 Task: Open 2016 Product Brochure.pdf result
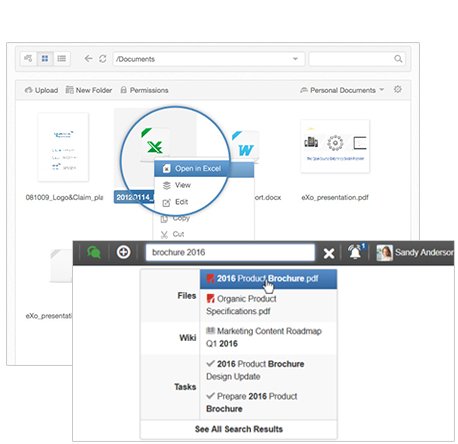click(x=268, y=279)
